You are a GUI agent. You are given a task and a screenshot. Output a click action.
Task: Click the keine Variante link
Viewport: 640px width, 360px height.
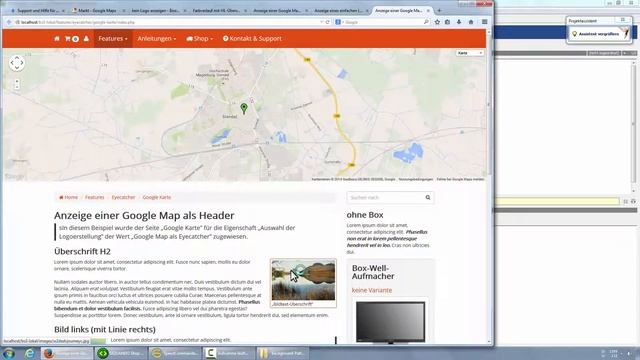tap(371, 290)
